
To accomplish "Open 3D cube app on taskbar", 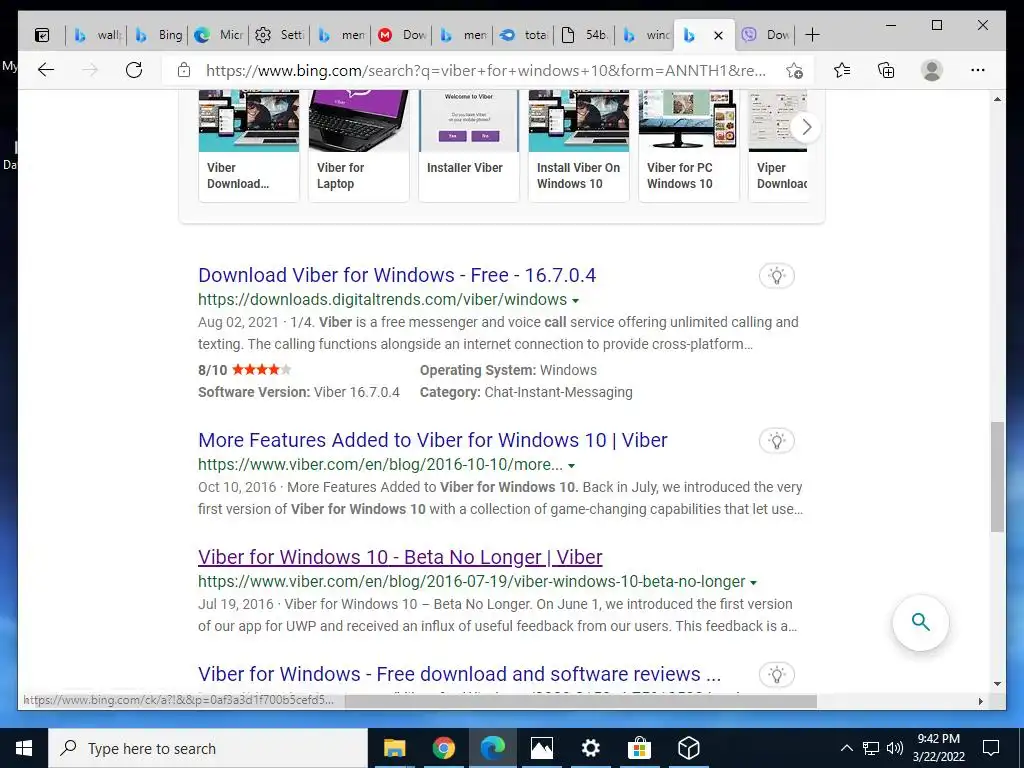I will point(688,748).
